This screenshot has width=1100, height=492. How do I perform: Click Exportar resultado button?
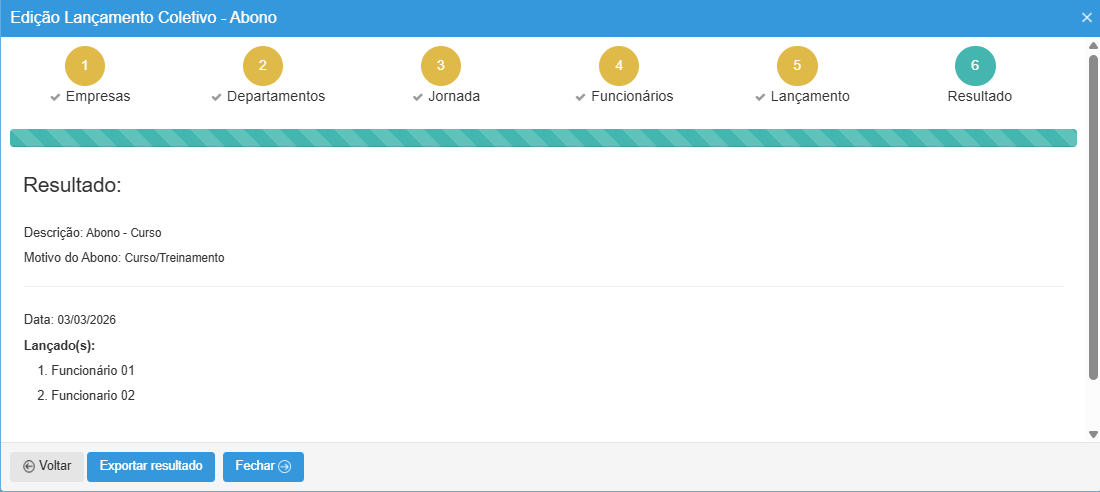151,466
